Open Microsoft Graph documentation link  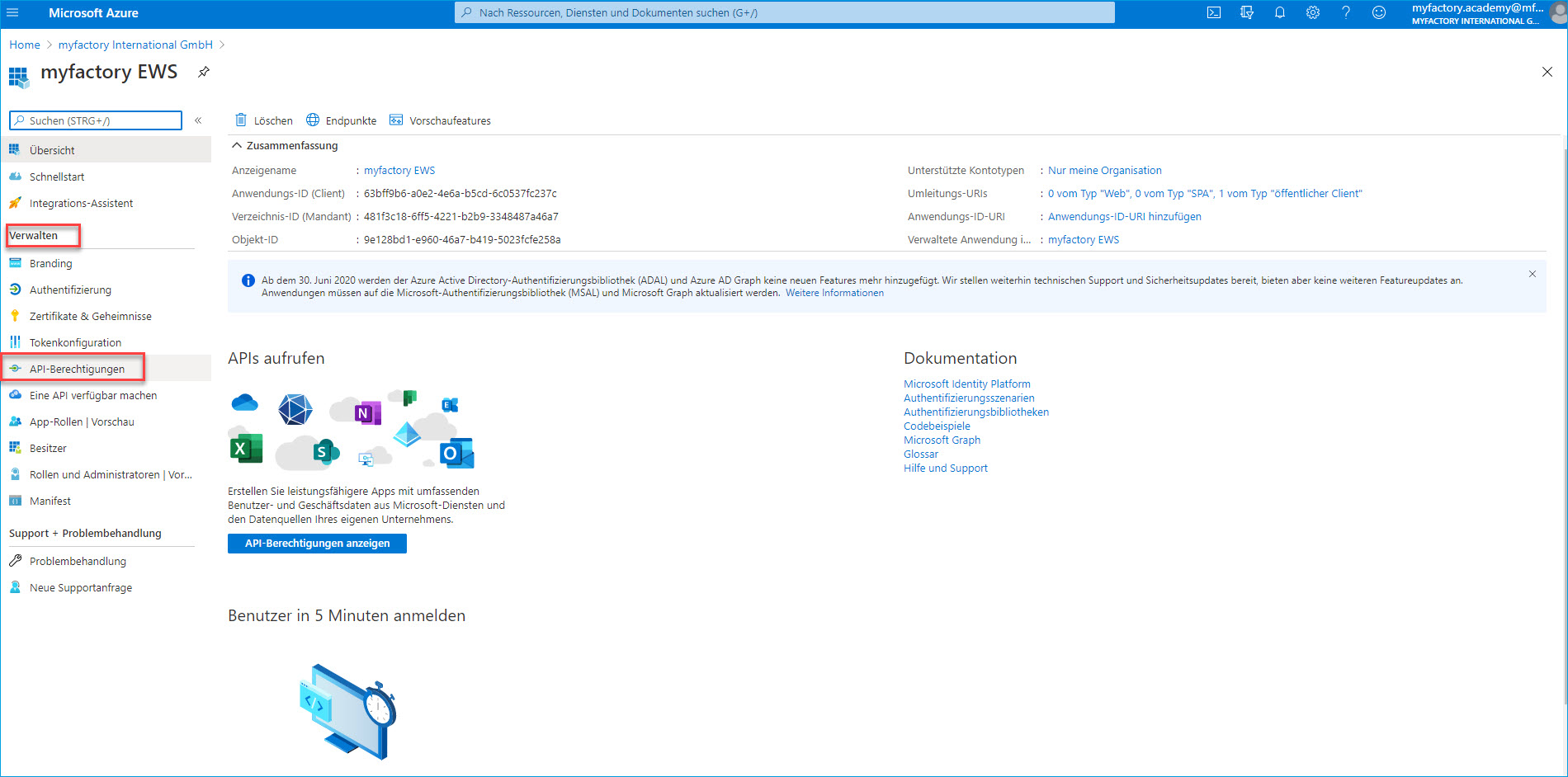click(942, 440)
